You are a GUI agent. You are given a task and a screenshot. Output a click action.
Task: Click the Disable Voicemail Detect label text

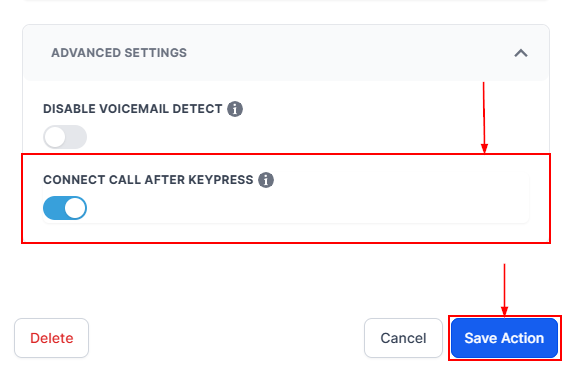133,109
